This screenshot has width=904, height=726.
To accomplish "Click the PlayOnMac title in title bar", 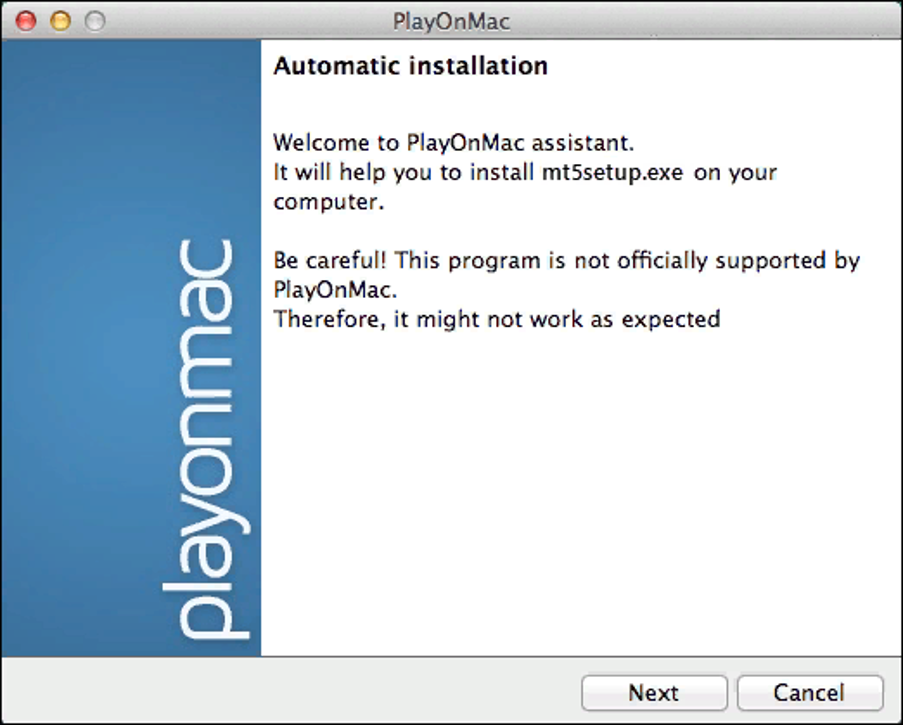I will 451,21.
